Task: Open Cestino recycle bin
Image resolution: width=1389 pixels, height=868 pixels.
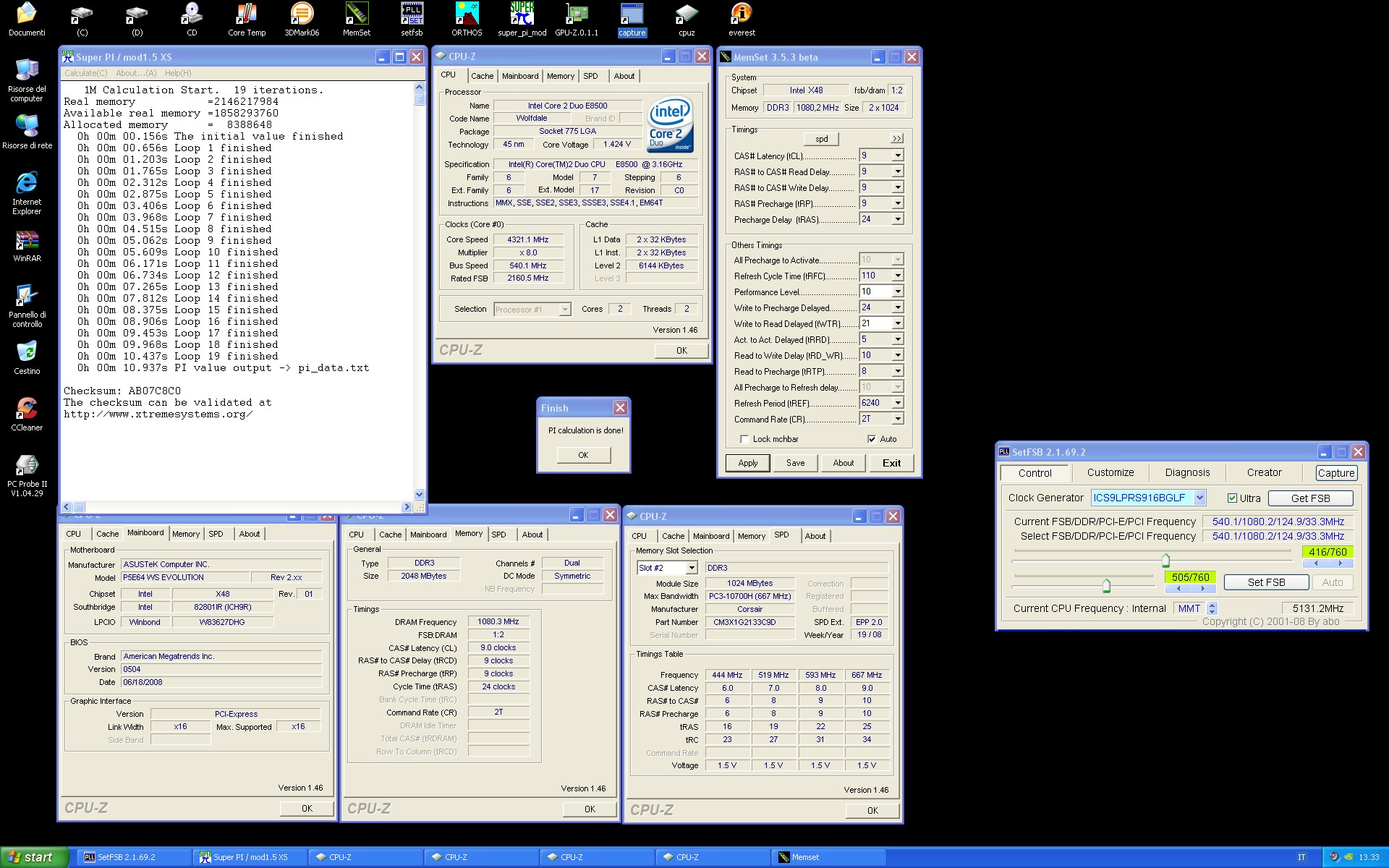Action: (27, 358)
